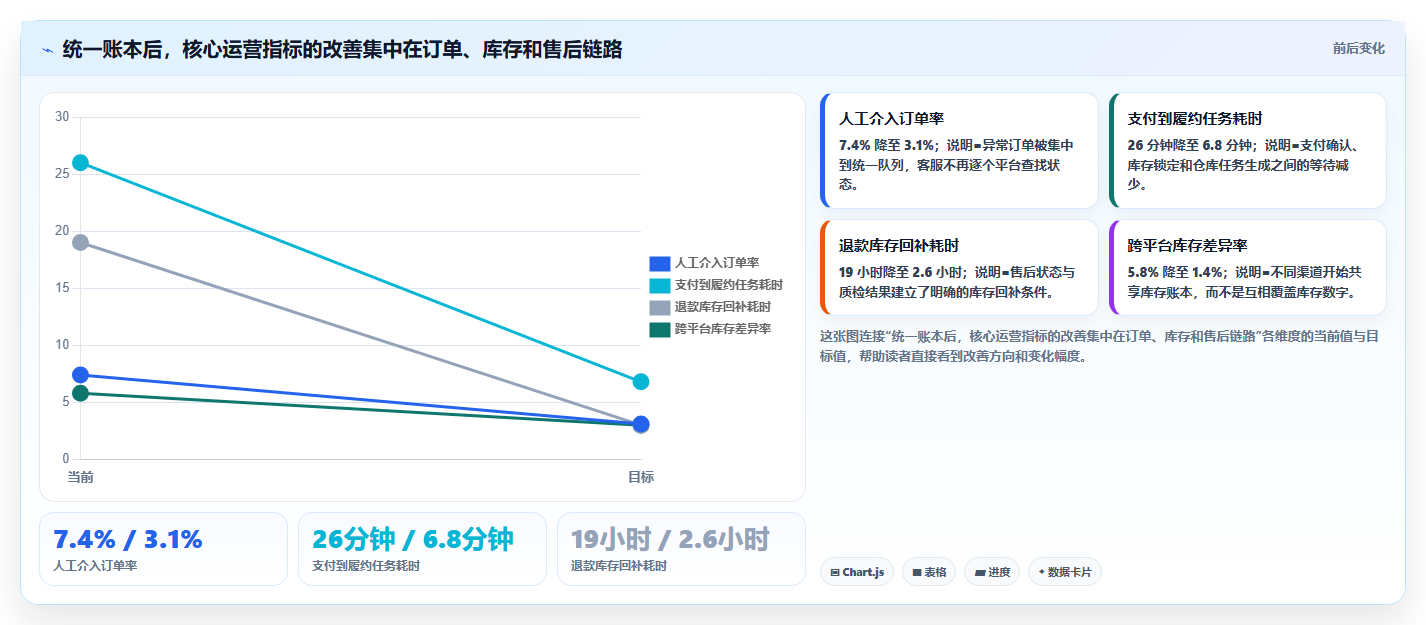Click the Chart.js tag

[857, 572]
